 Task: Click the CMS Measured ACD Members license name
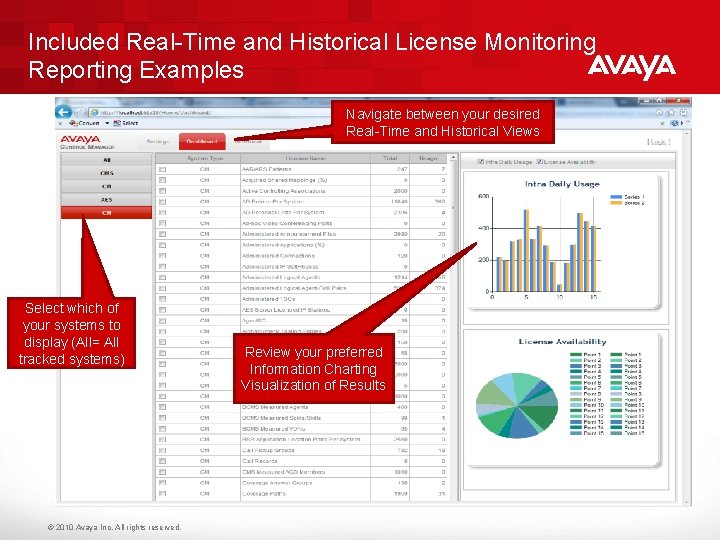coord(283,472)
